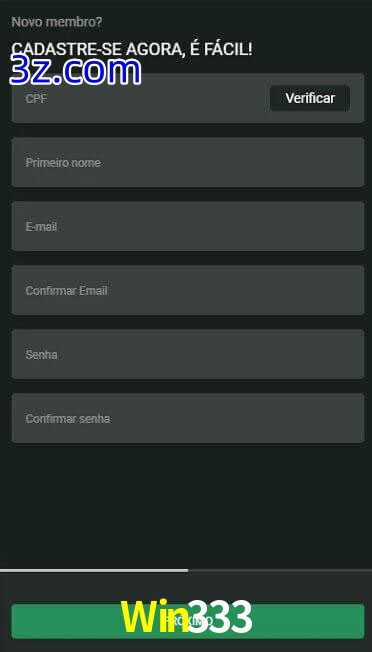Click the 'Senha' placeholder text
This screenshot has height=652, width=372.
click(x=41, y=355)
